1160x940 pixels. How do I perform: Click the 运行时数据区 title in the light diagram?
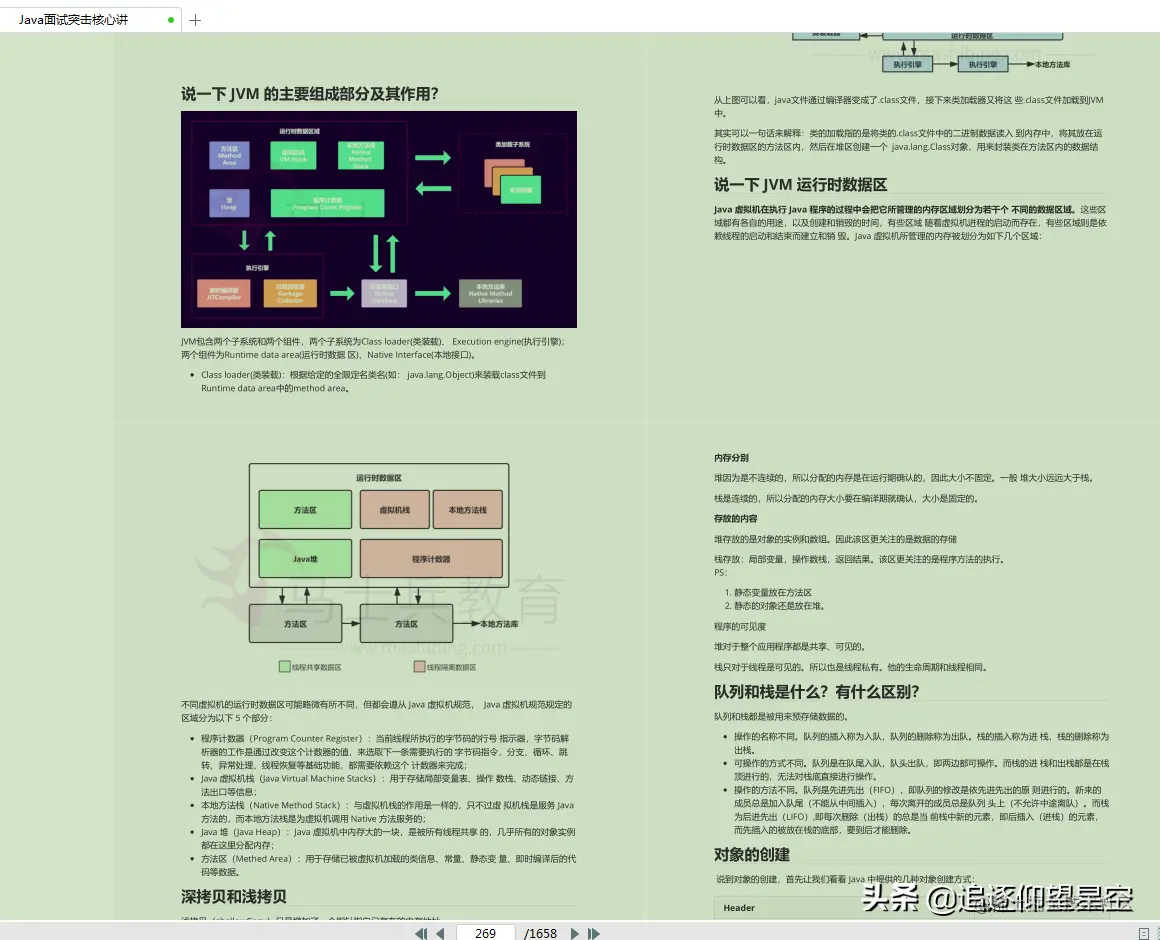[379, 478]
